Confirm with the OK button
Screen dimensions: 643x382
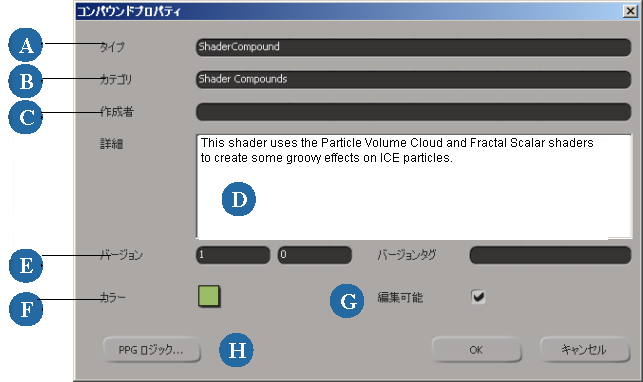[x=477, y=350]
